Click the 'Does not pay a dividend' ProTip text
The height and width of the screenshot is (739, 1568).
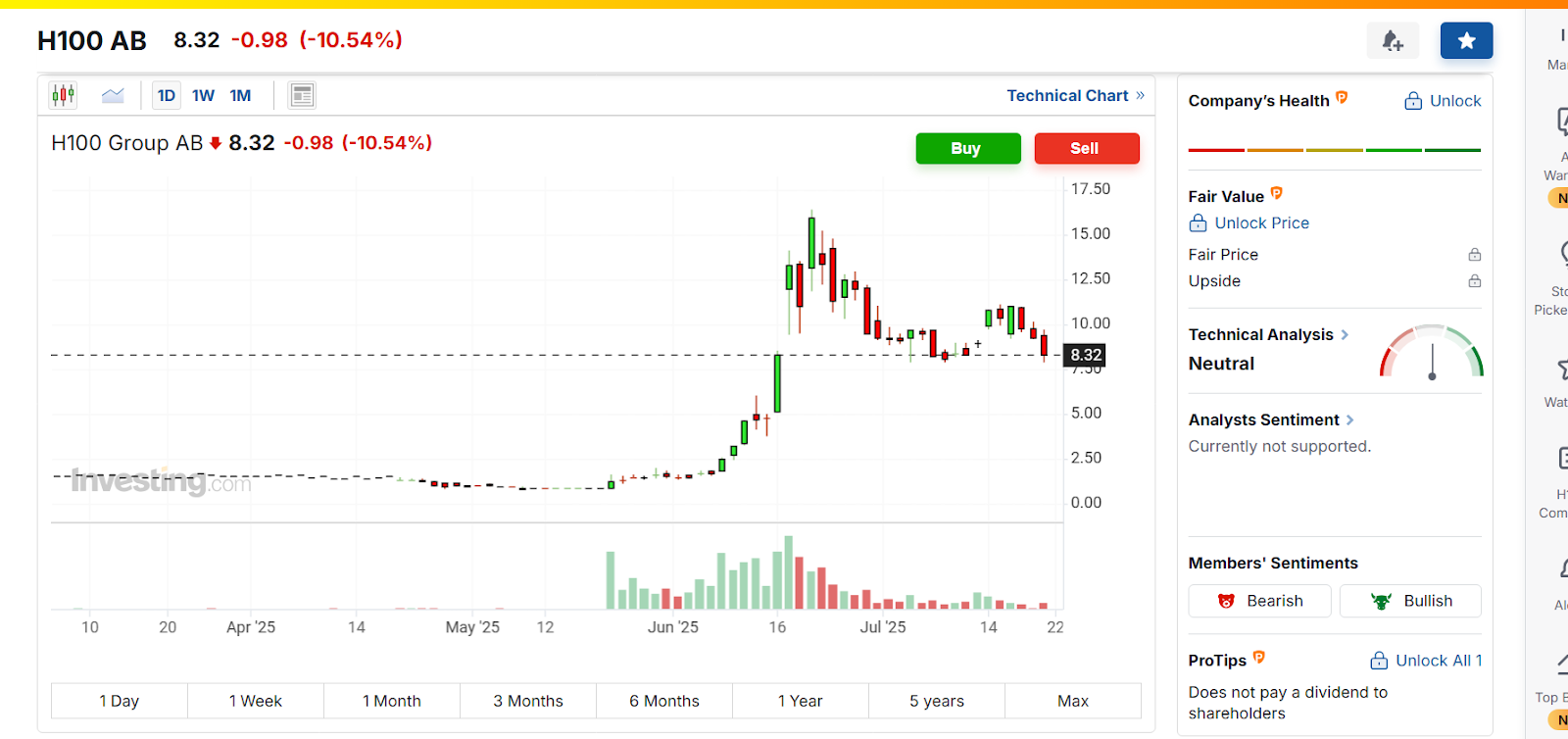[x=1288, y=703]
